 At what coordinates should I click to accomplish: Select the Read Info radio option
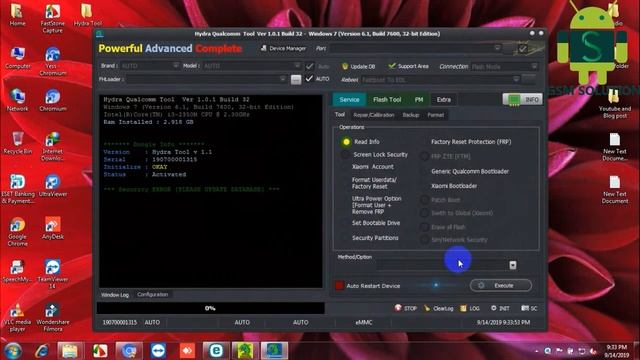(346, 142)
